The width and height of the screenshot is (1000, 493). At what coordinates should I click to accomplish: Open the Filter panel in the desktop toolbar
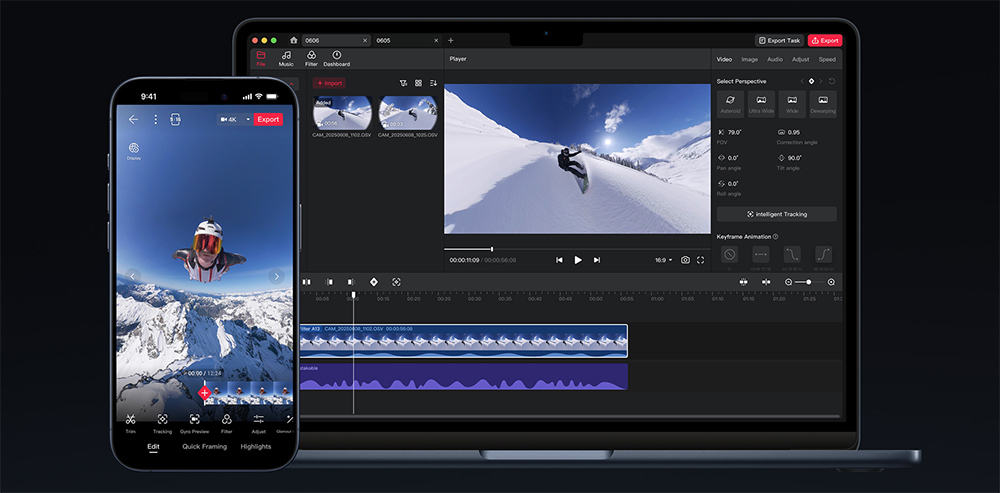click(x=311, y=56)
